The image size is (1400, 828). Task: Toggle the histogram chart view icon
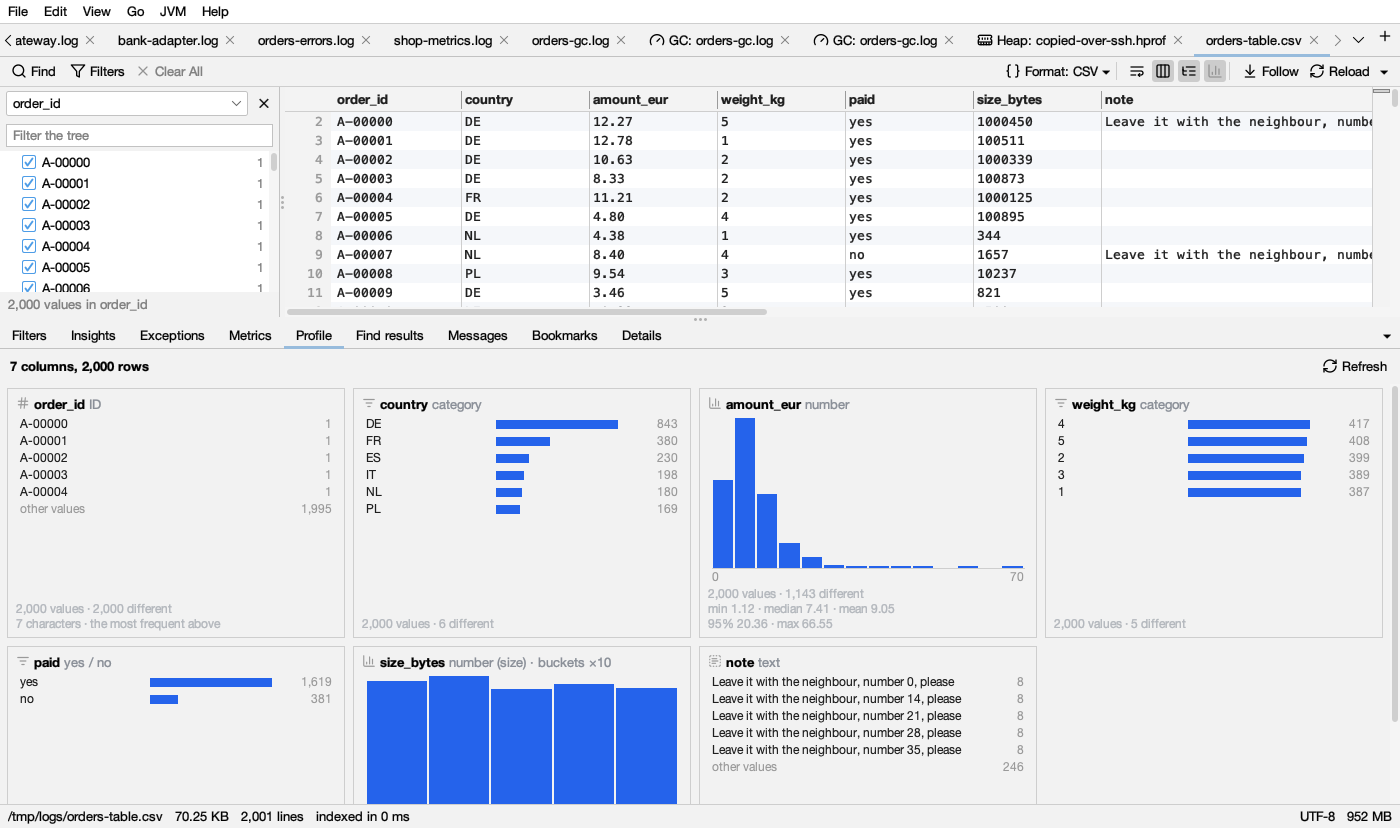coord(1215,71)
